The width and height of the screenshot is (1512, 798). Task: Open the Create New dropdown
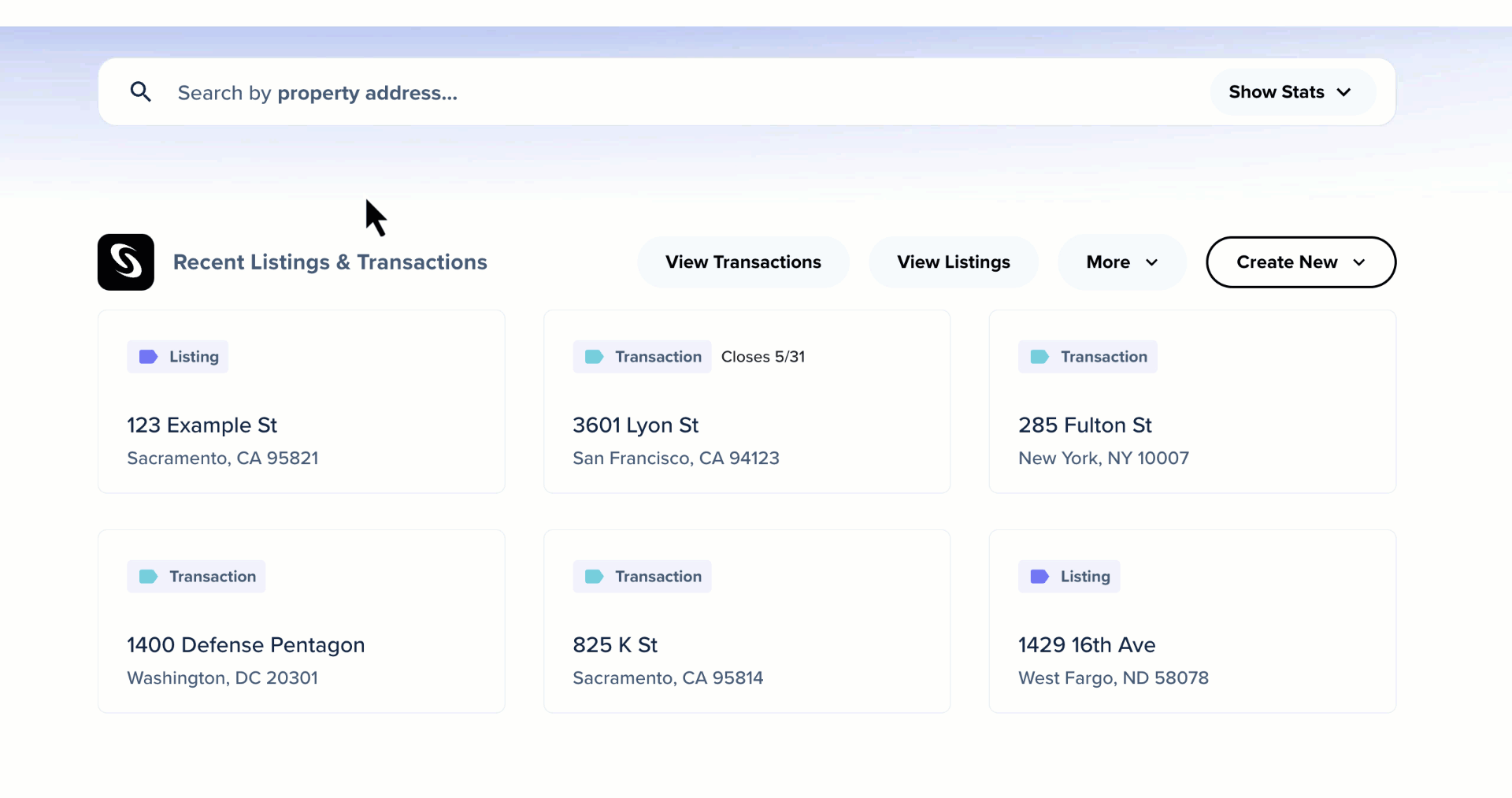coord(1301,262)
